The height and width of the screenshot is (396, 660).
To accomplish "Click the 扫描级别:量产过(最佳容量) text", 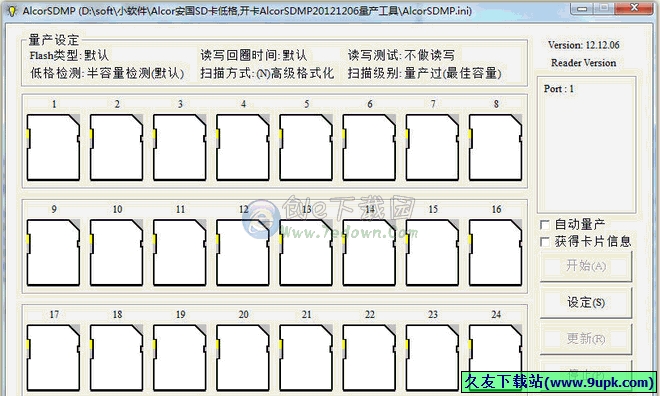I will click(425, 73).
